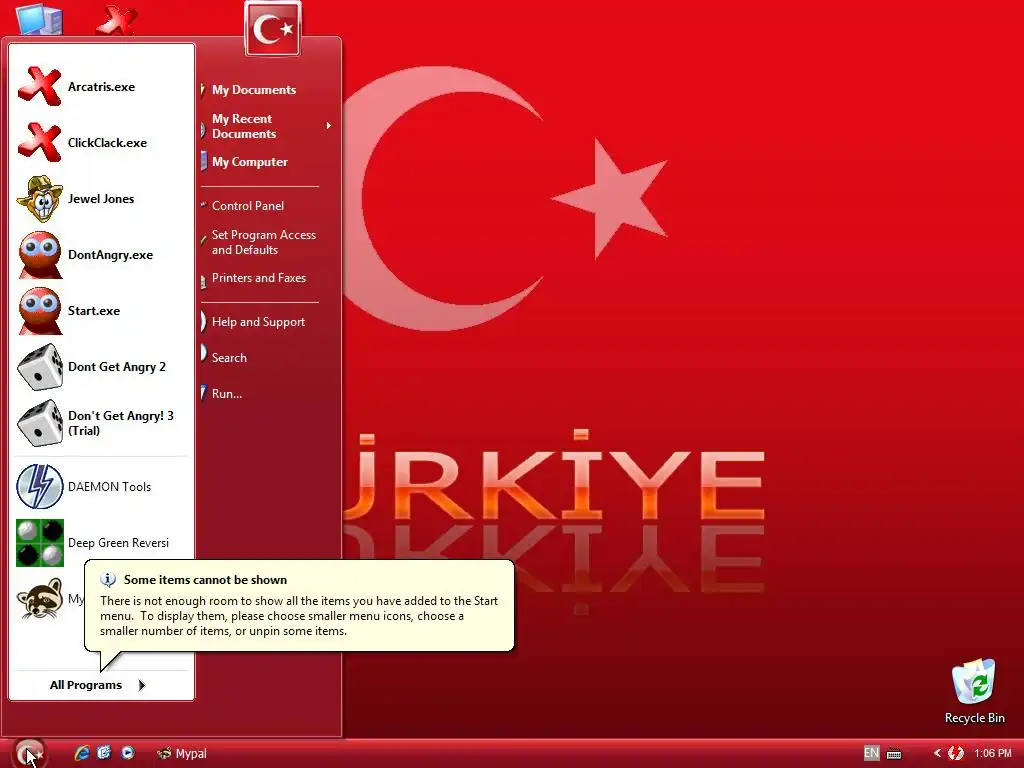
Task: Expand My Recent Documents submenu arrow
Action: pos(328,125)
